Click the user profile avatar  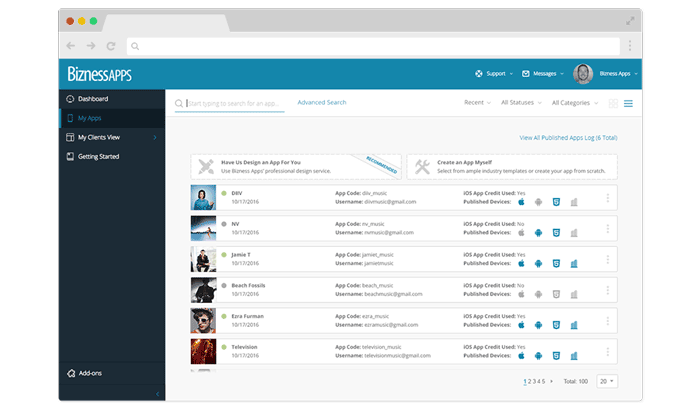click(583, 74)
